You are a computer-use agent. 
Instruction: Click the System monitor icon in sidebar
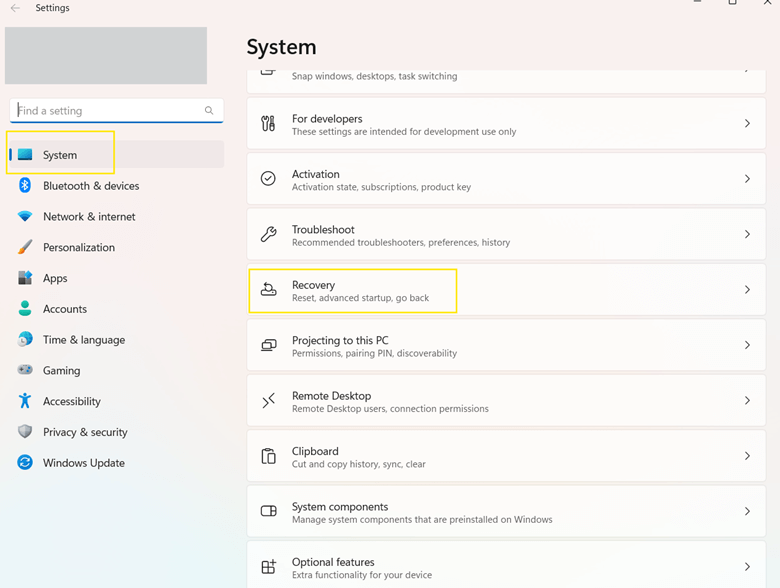click(x=25, y=155)
